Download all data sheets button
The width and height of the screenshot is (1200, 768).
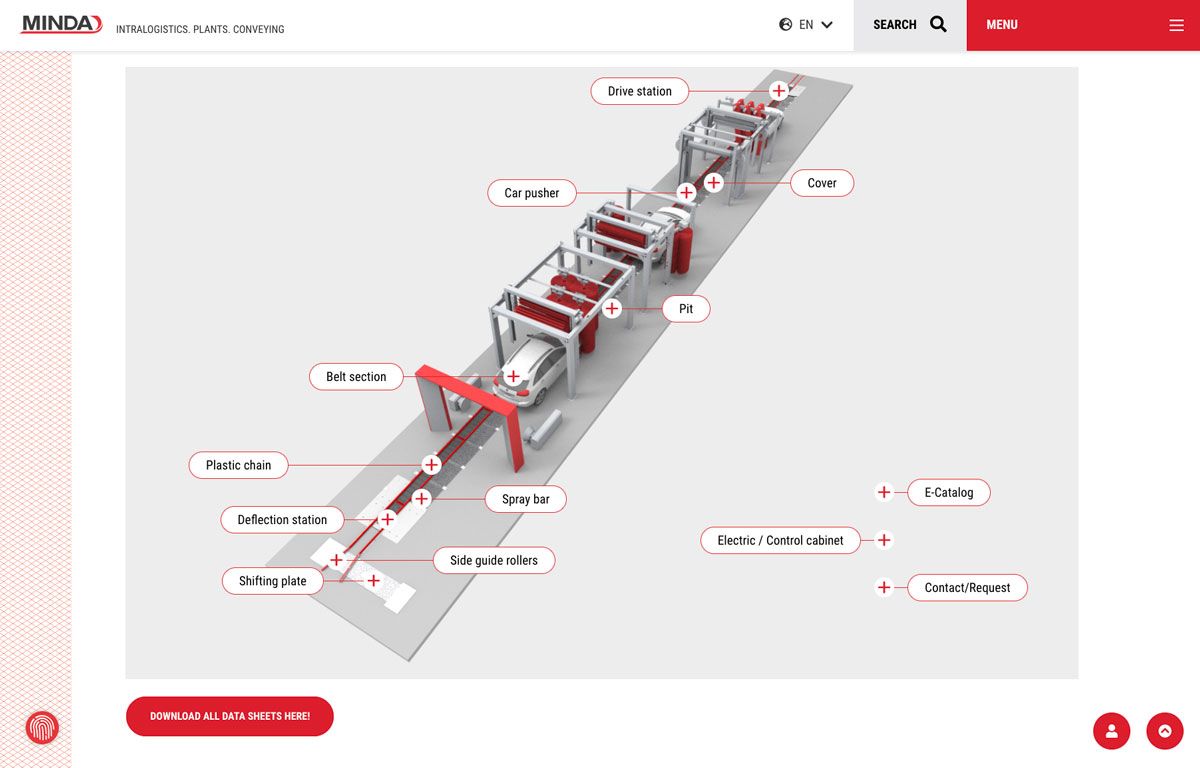230,716
